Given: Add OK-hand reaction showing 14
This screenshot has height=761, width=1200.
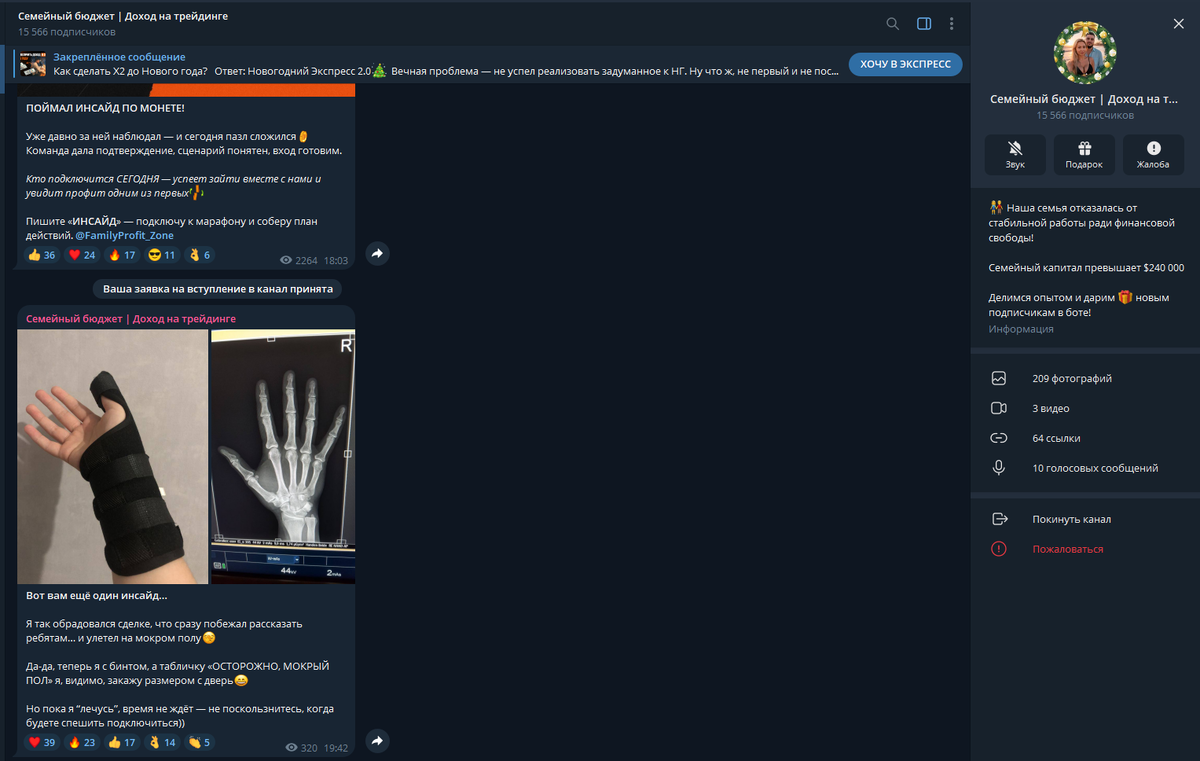Looking at the screenshot, I should pyautogui.click(x=162, y=743).
